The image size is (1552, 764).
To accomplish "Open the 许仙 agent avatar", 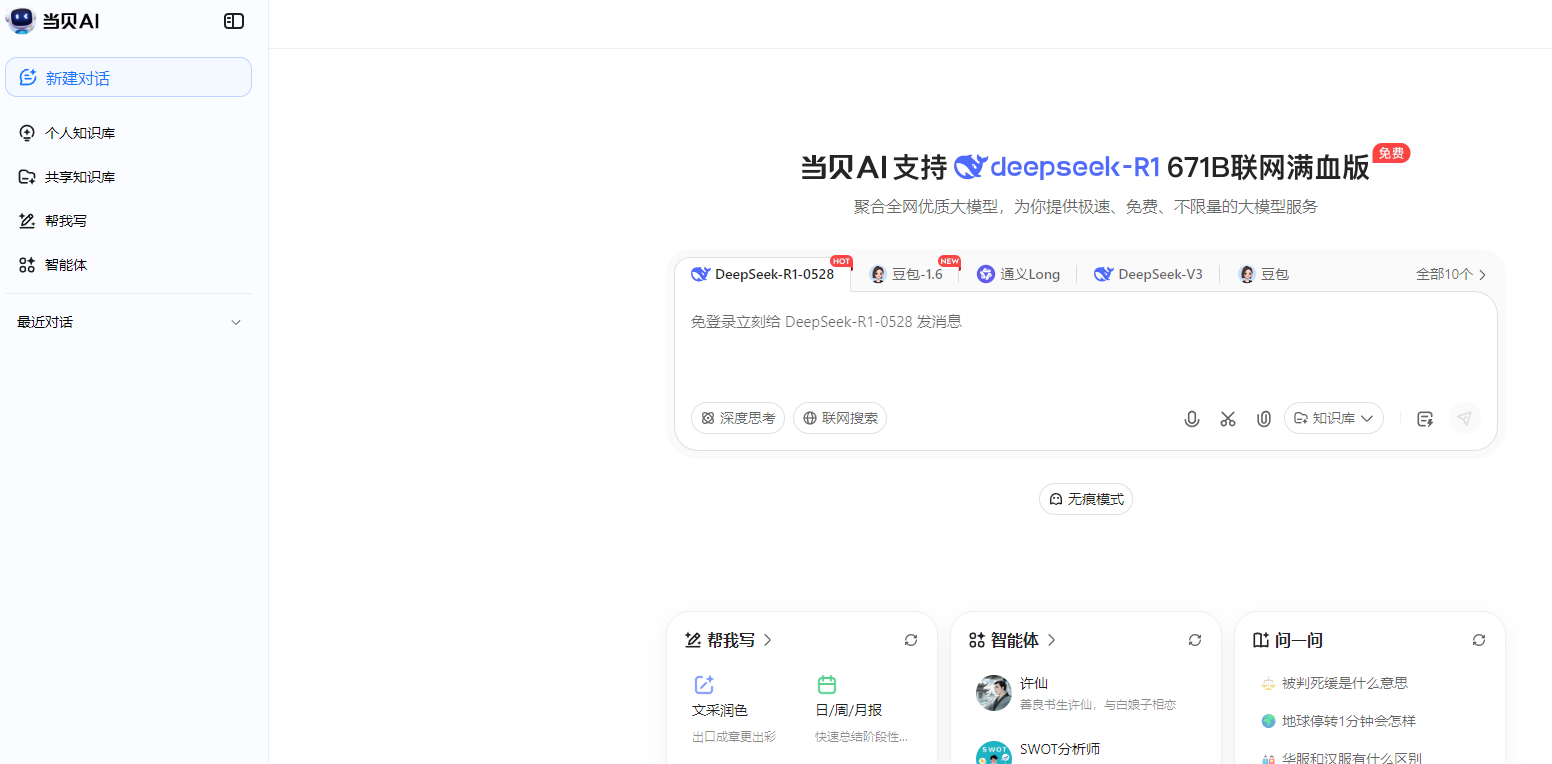I will point(994,693).
